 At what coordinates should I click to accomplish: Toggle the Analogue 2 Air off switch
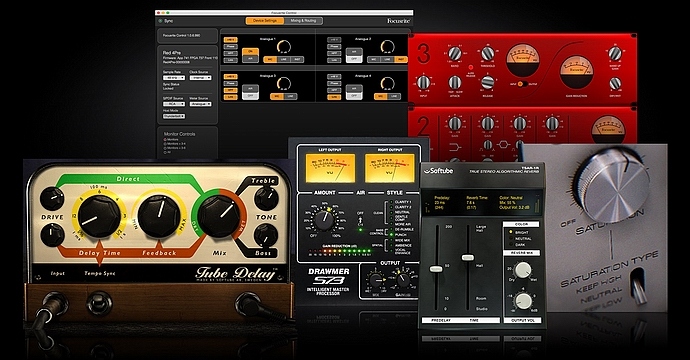[353, 59]
